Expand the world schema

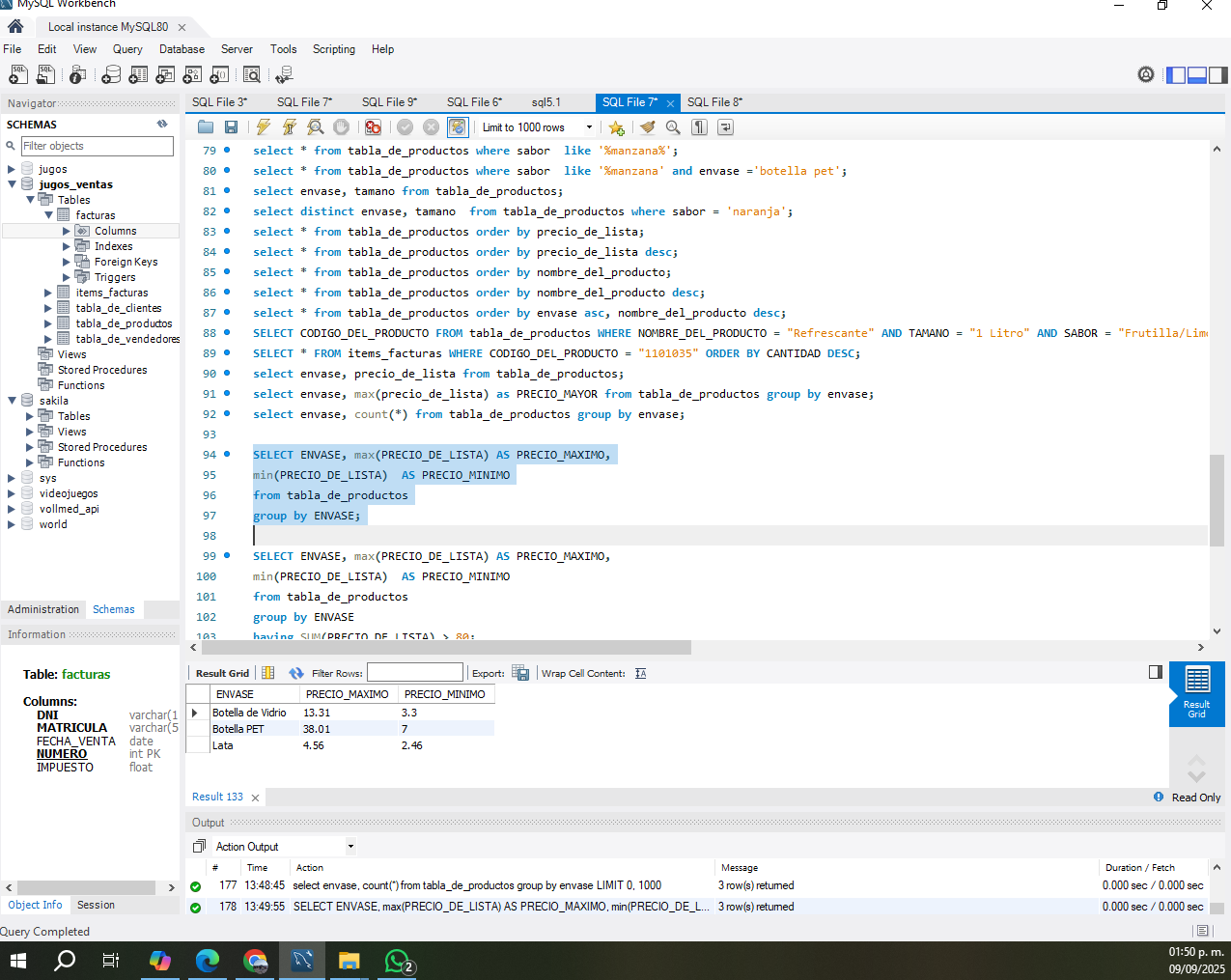point(12,524)
